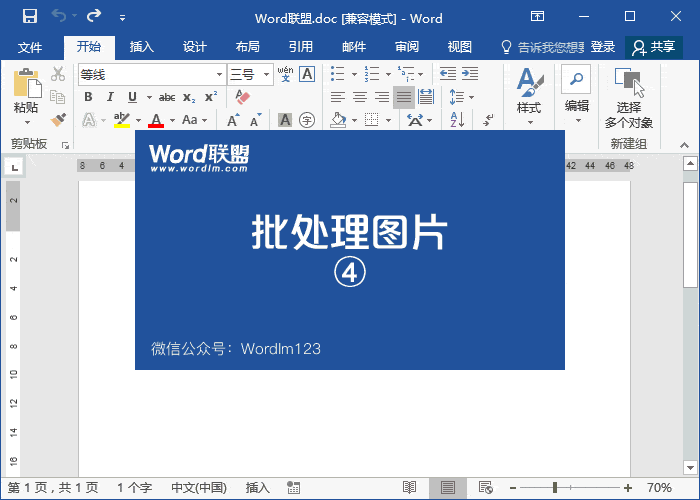Cut selection with scissors icon
Viewport: 700px width, 500px height.
(x=58, y=74)
